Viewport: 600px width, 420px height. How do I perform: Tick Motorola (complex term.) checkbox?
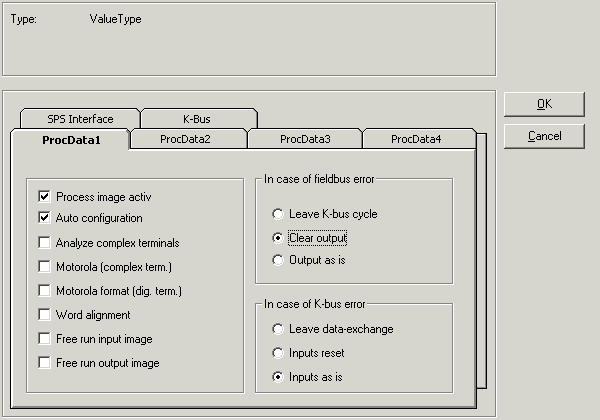(44, 267)
